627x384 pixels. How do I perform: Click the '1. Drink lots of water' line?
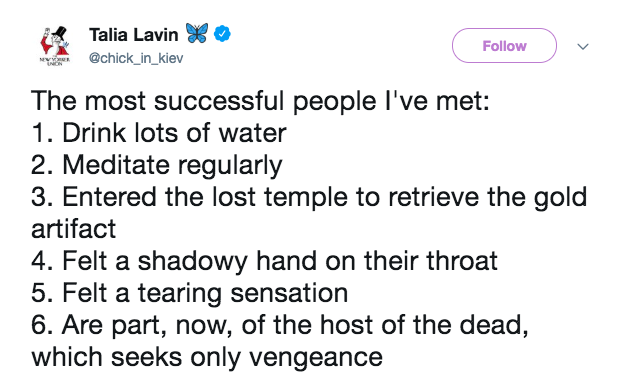click(159, 133)
